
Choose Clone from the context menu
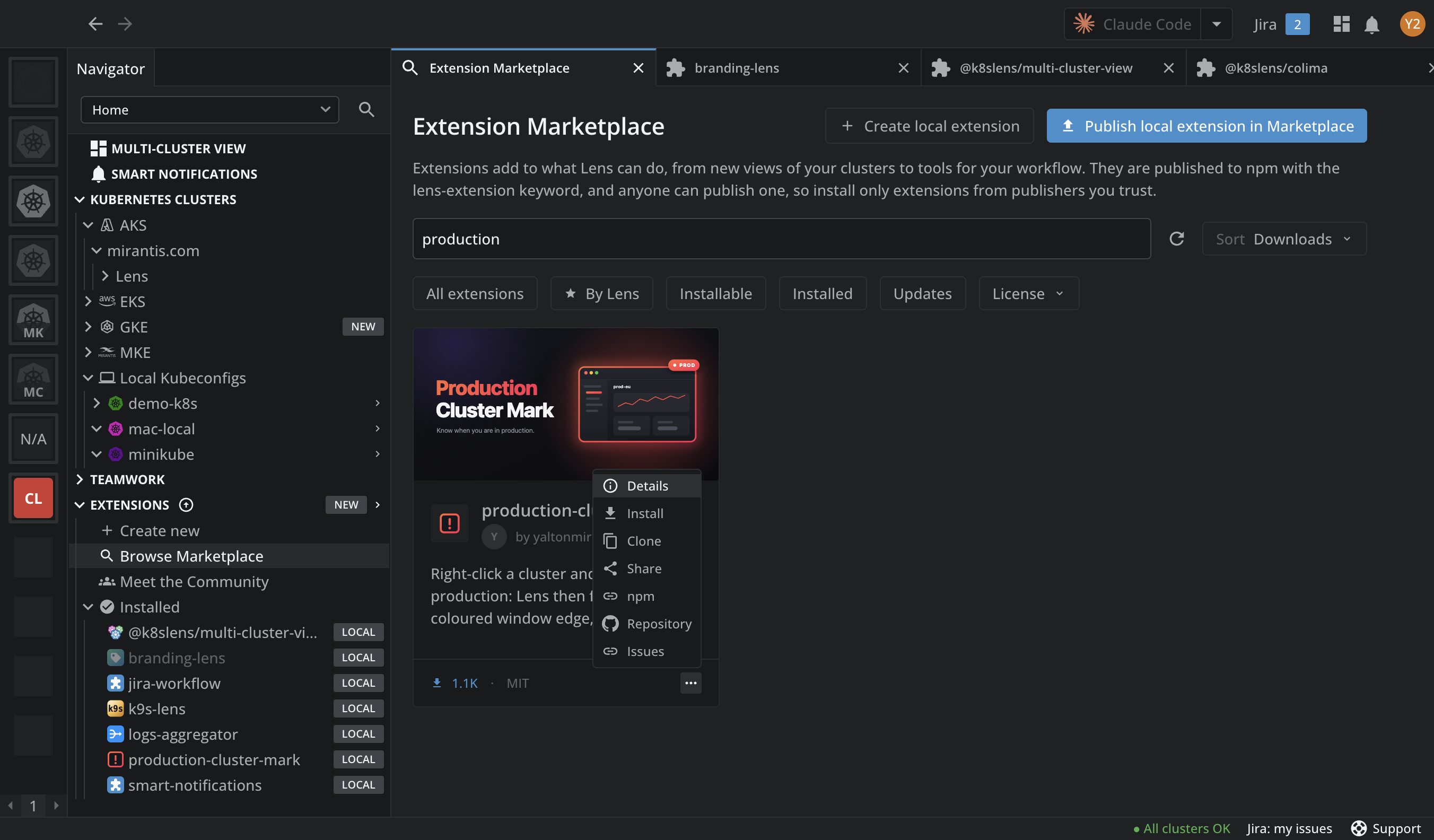[646, 541]
